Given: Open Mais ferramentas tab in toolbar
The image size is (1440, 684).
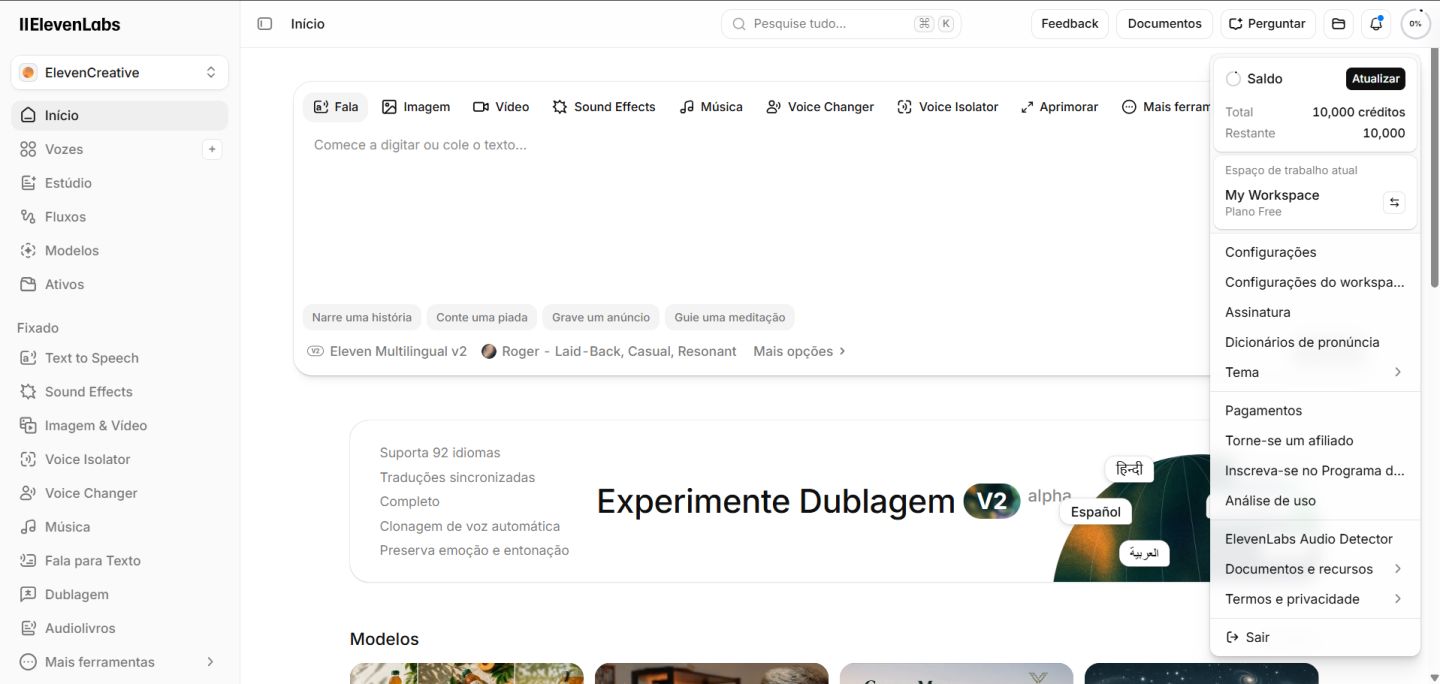Looking at the screenshot, I should pyautogui.click(x=1165, y=107).
